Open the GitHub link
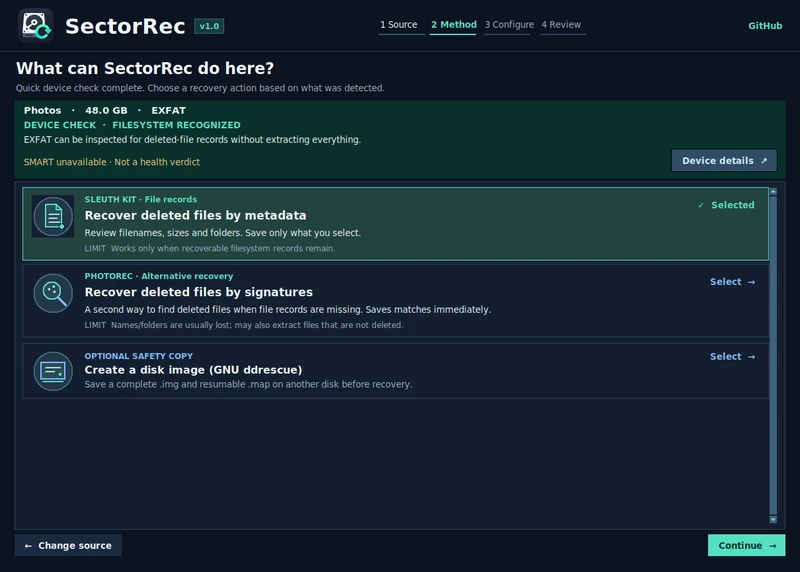The height and width of the screenshot is (572, 800). pos(765,26)
